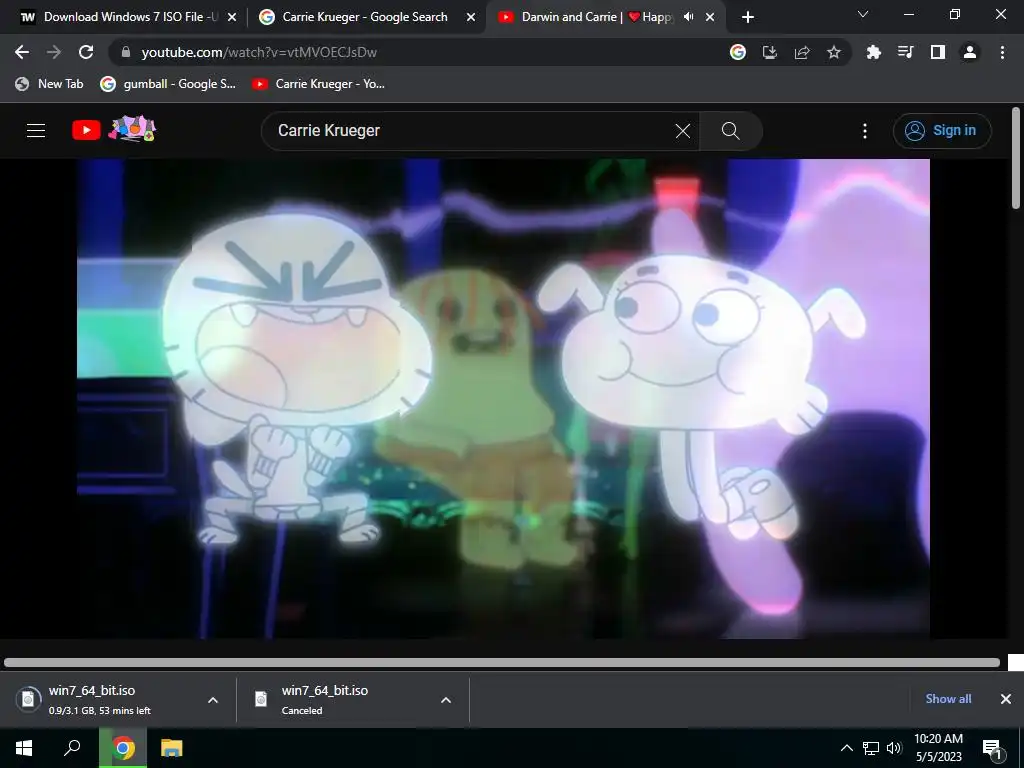Go to YouTube home via logo
The height and width of the screenshot is (768, 1024).
pos(114,129)
